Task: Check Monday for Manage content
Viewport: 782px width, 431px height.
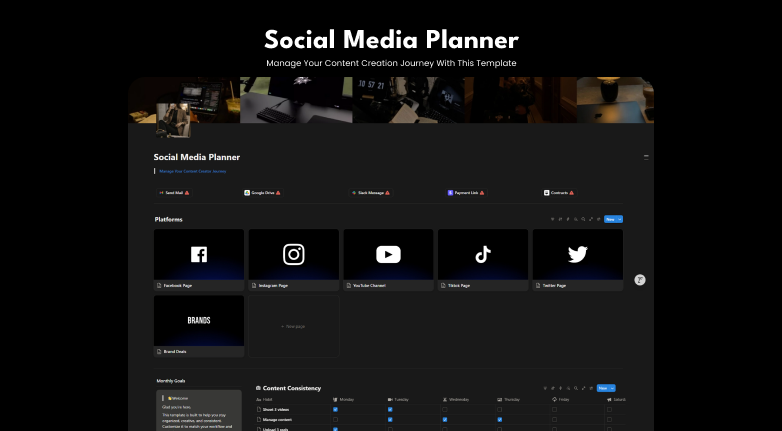Action: 335,420
